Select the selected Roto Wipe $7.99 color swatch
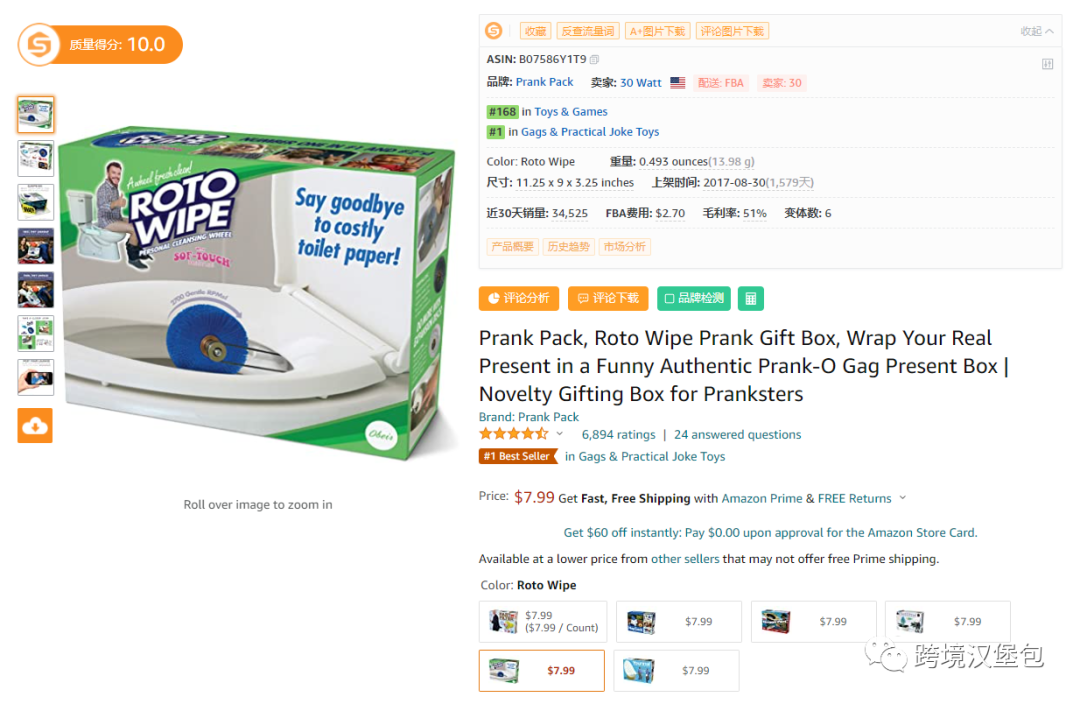 coord(541,670)
